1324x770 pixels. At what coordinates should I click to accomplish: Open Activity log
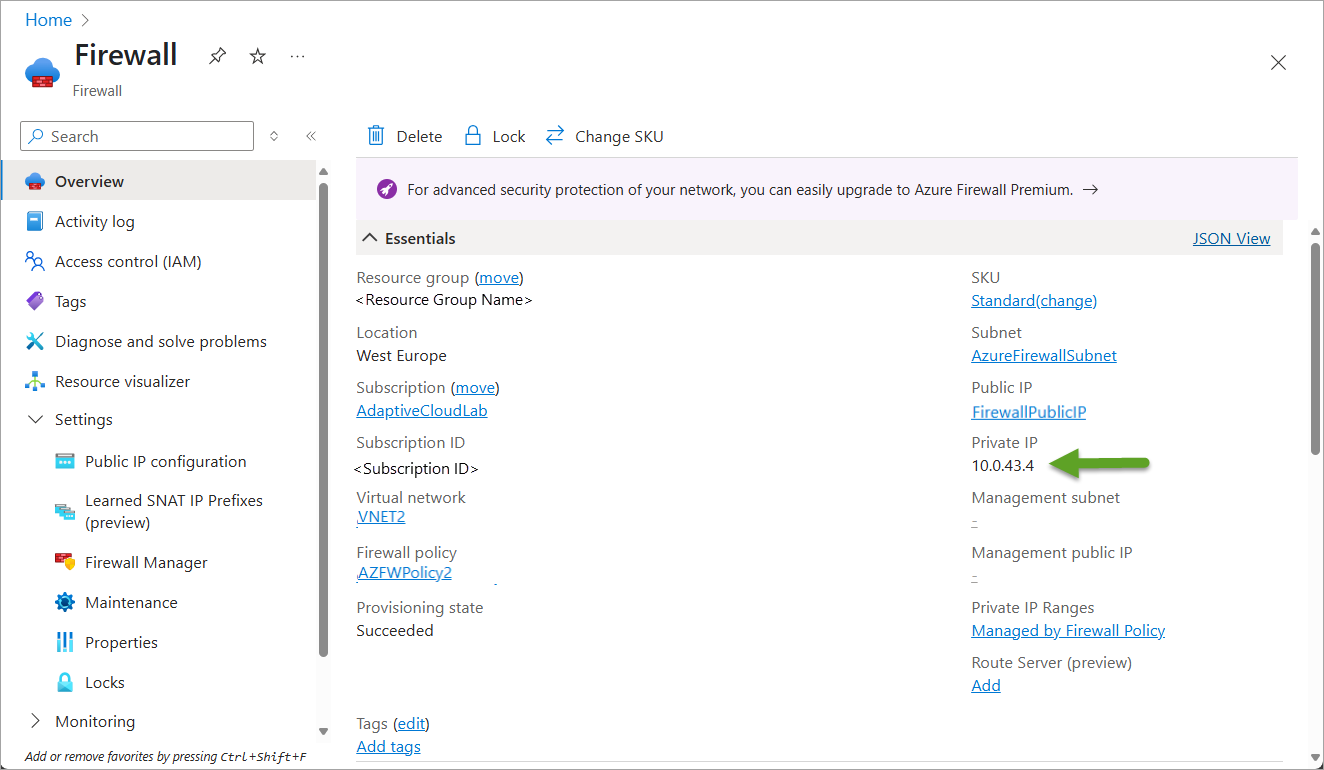94,222
